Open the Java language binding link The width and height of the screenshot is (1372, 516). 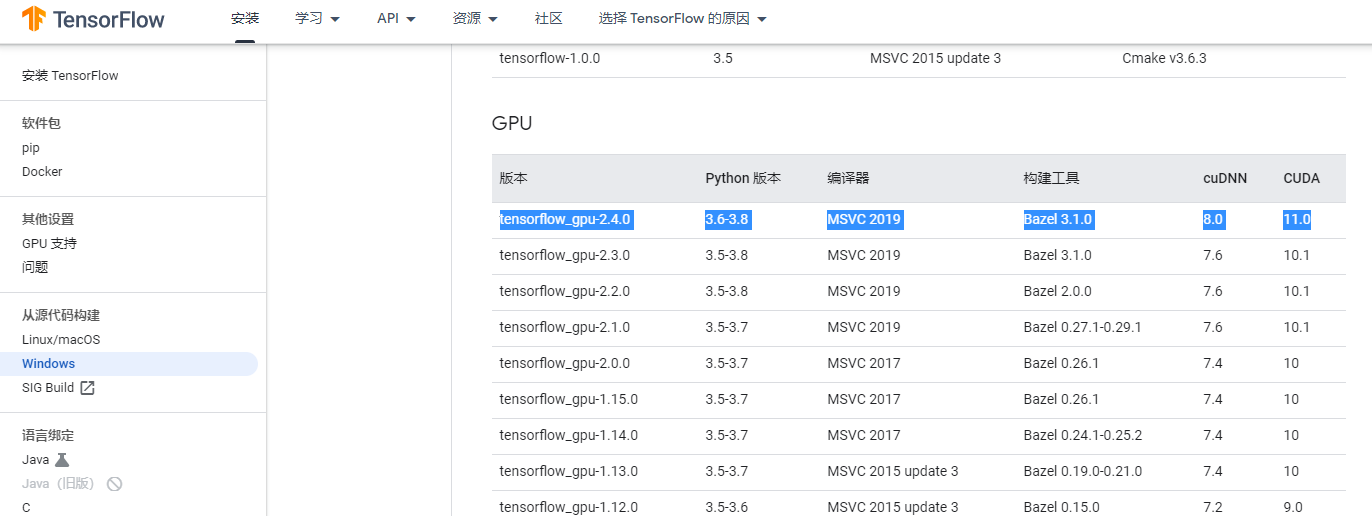pyautogui.click(x=36, y=460)
